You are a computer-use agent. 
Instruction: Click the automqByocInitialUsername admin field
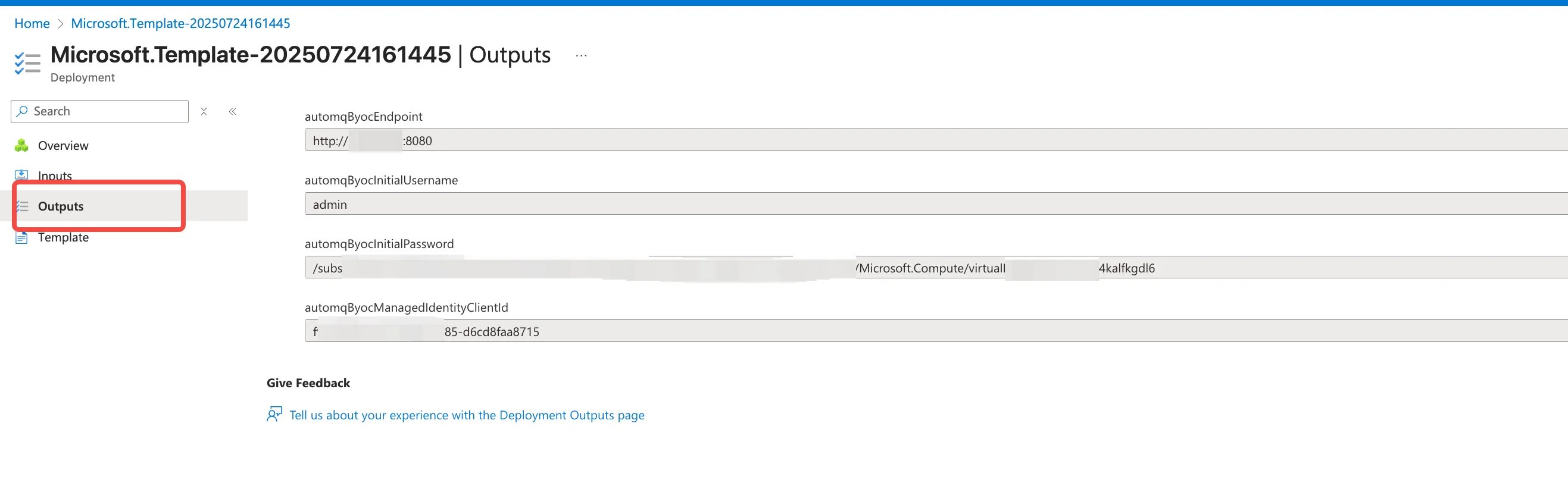936,204
